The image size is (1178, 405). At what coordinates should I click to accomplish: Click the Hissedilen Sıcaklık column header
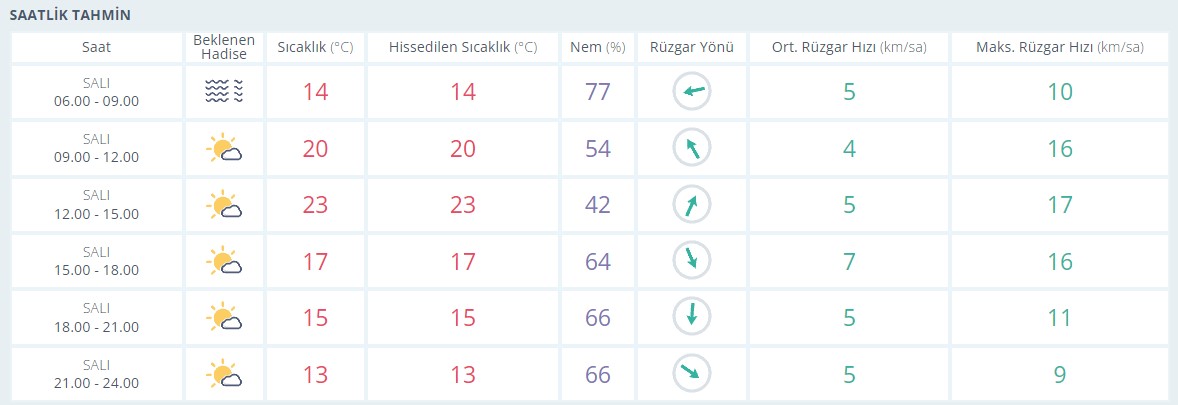(463, 47)
